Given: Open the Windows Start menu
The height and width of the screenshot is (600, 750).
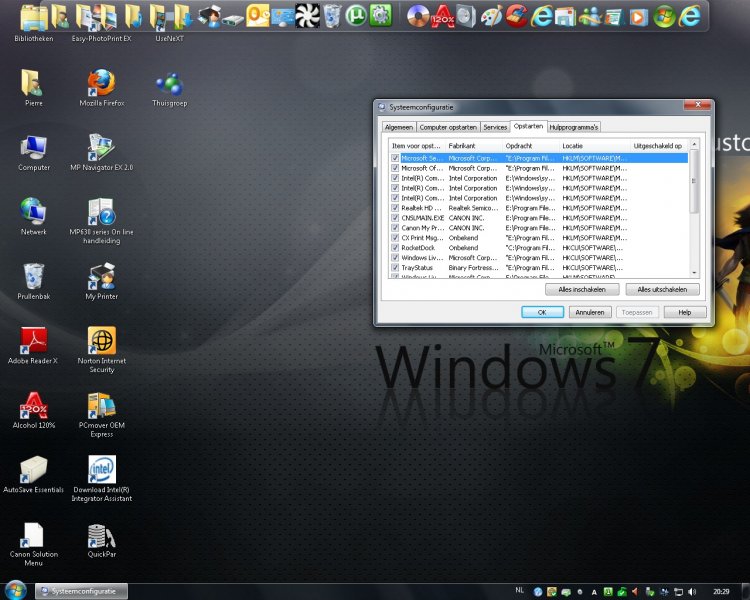Looking at the screenshot, I should click(x=15, y=590).
